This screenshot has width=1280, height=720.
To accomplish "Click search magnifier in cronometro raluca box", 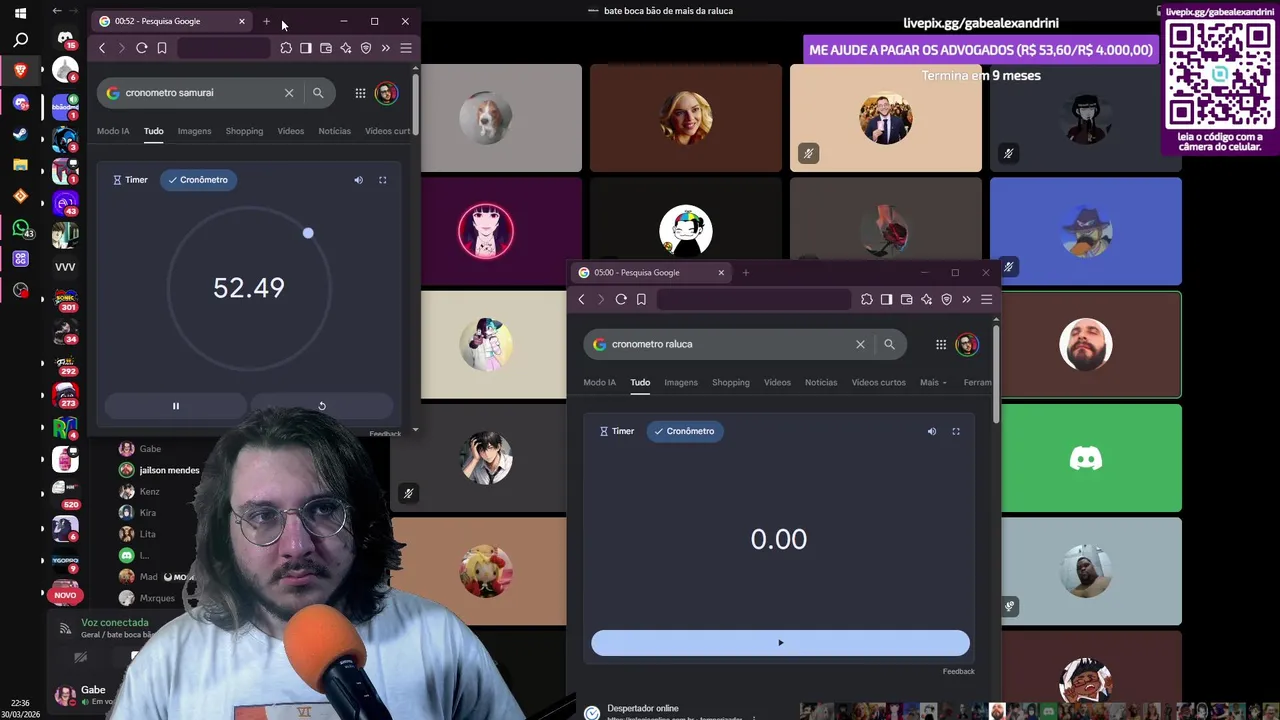I will [889, 344].
